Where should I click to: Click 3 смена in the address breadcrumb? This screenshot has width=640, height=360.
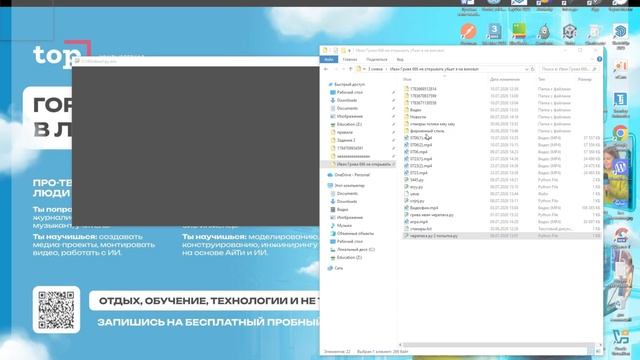[375, 69]
